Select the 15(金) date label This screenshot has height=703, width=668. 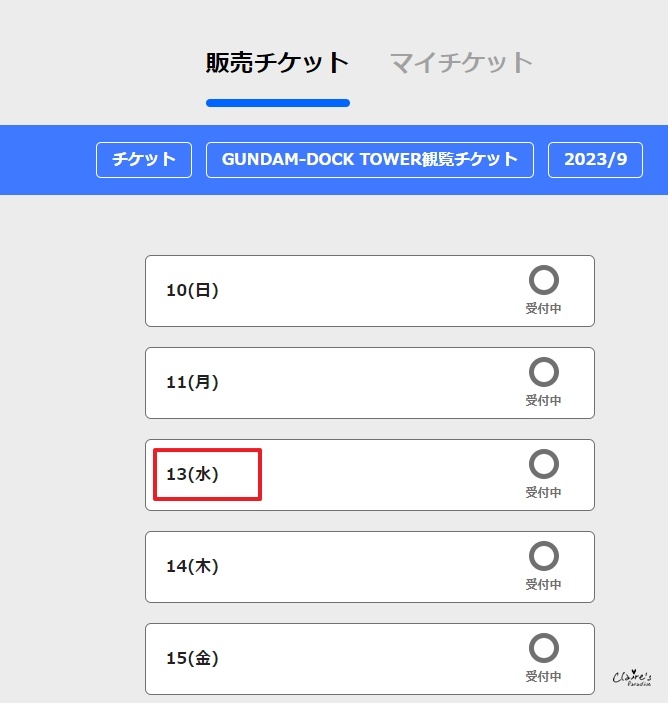point(192,659)
